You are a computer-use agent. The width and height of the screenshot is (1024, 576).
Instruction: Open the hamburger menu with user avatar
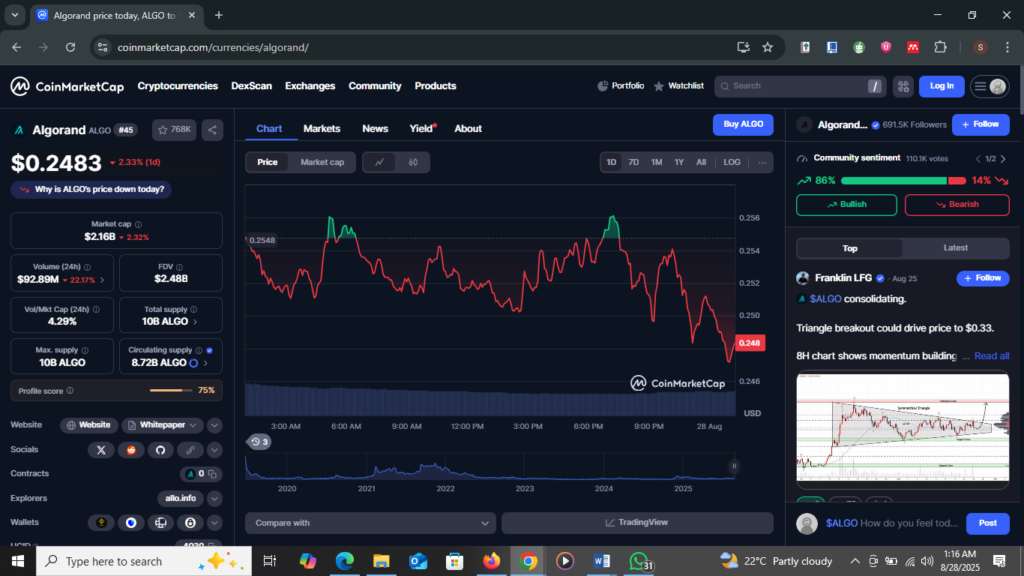[989, 86]
